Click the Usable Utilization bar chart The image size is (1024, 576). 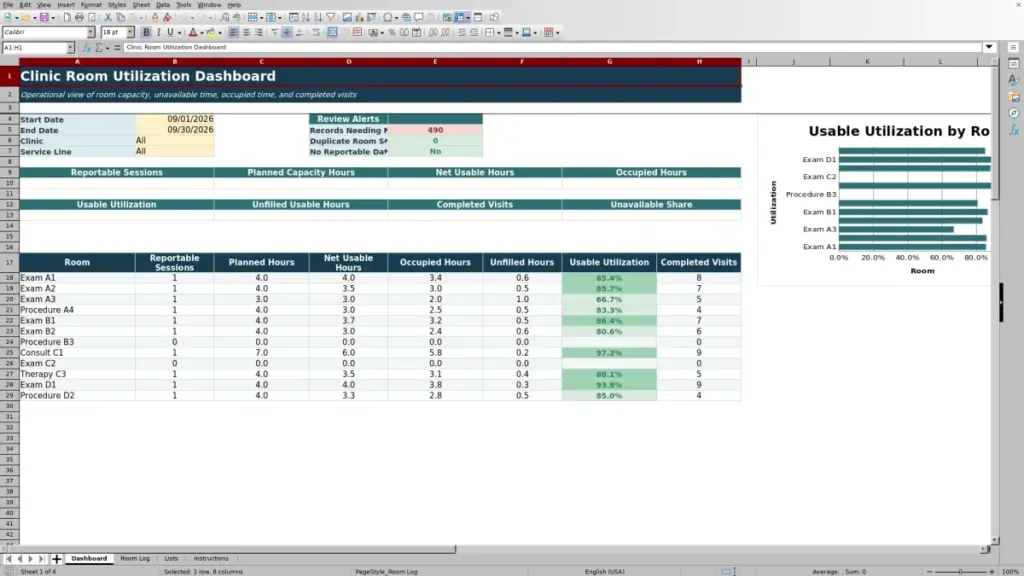tap(875, 202)
